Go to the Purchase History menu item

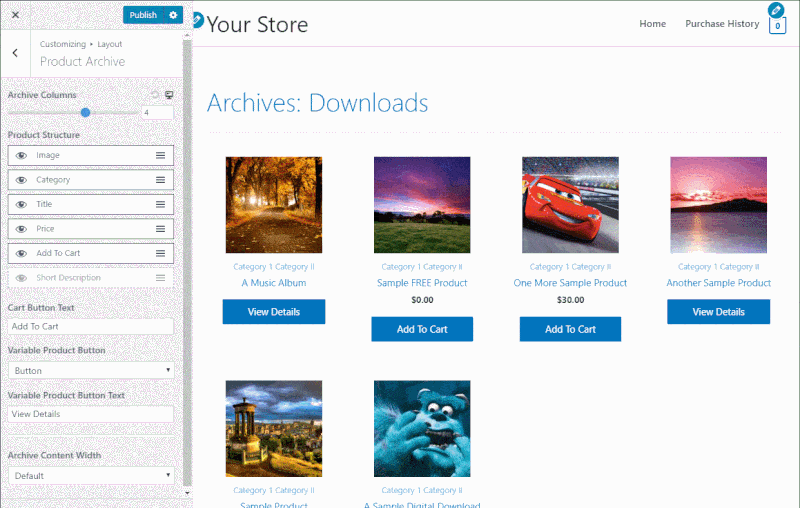722,23
